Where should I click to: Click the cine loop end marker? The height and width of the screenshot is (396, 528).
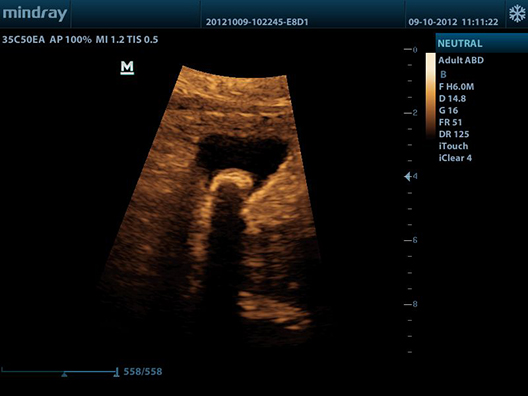[116, 372]
